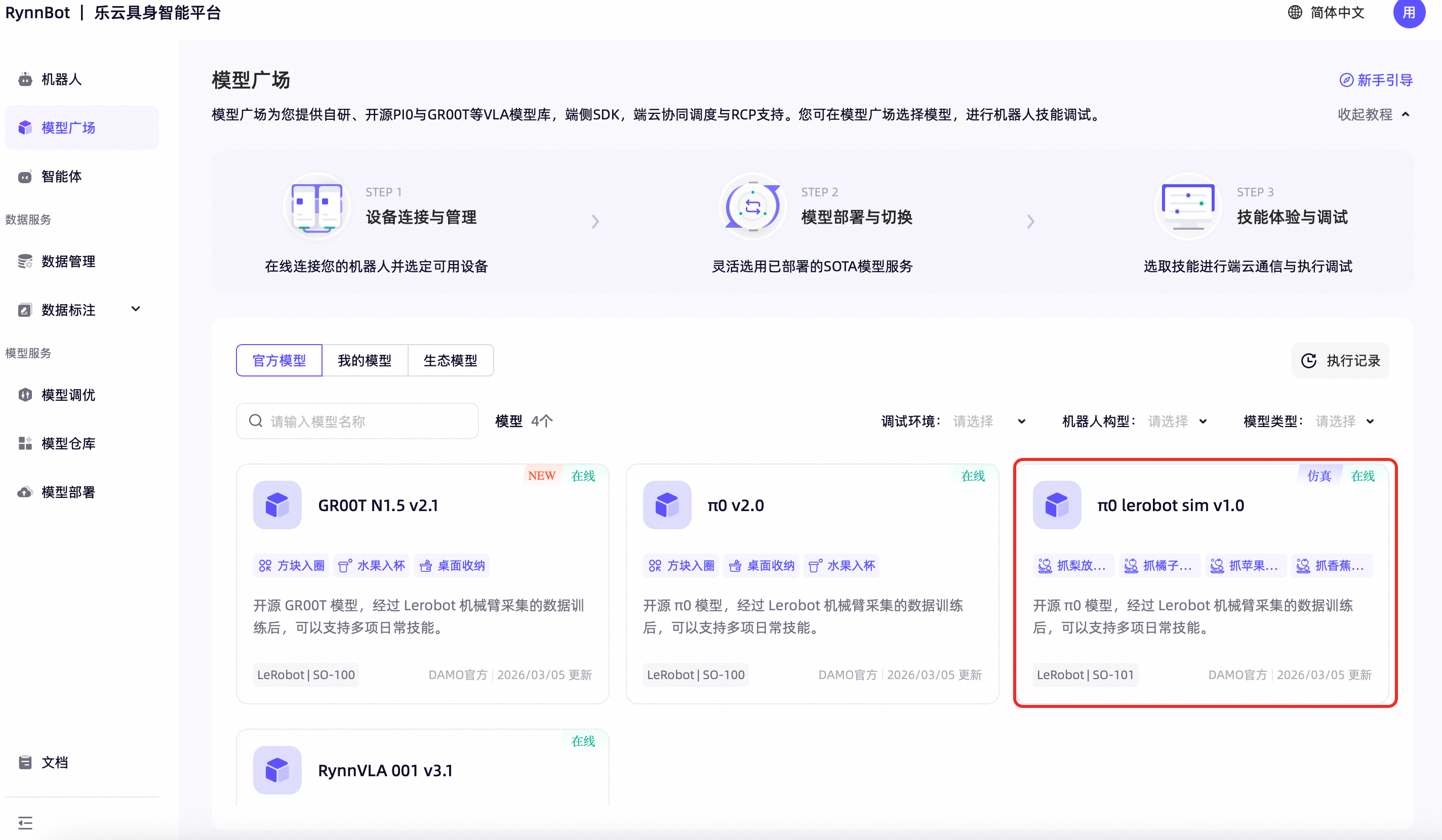Click the 桌面收纳 tag on π0 v2.0 card
1442x840 pixels.
[762, 566]
